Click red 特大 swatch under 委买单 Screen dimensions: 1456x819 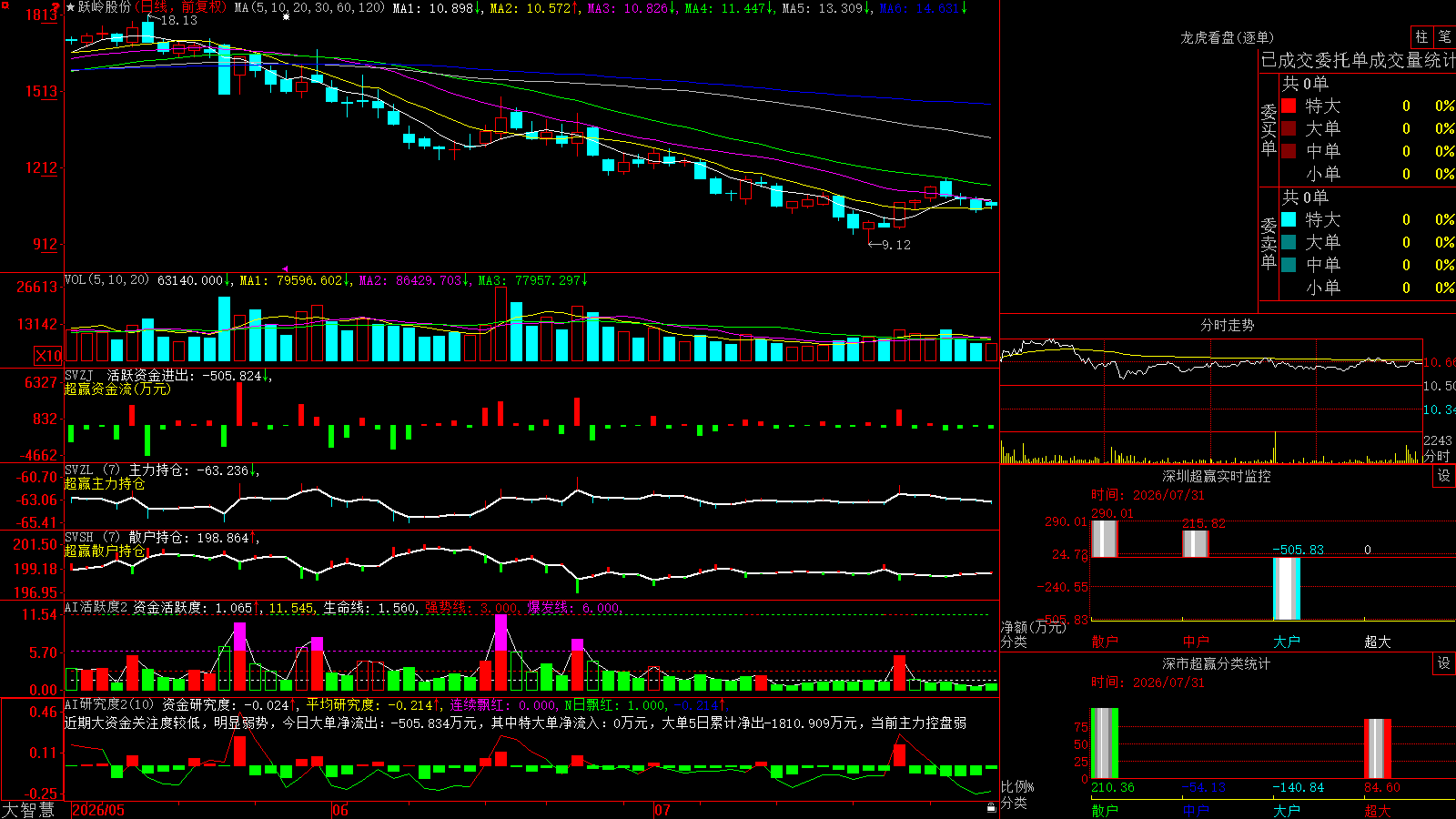[x=1289, y=106]
